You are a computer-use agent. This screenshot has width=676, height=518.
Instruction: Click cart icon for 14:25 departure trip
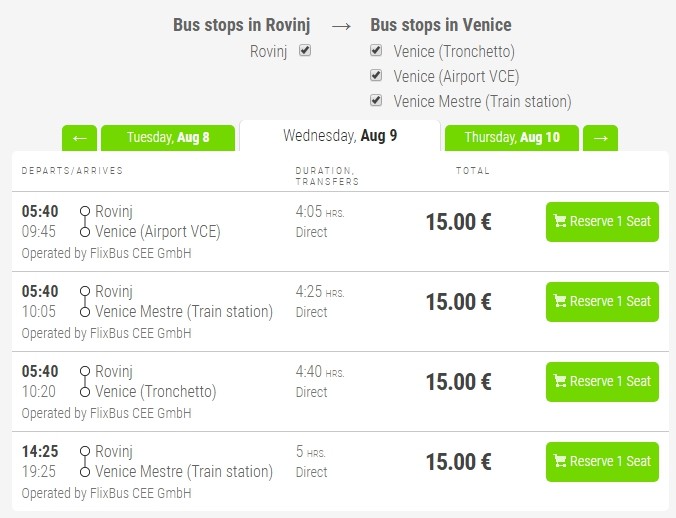[x=560, y=461]
